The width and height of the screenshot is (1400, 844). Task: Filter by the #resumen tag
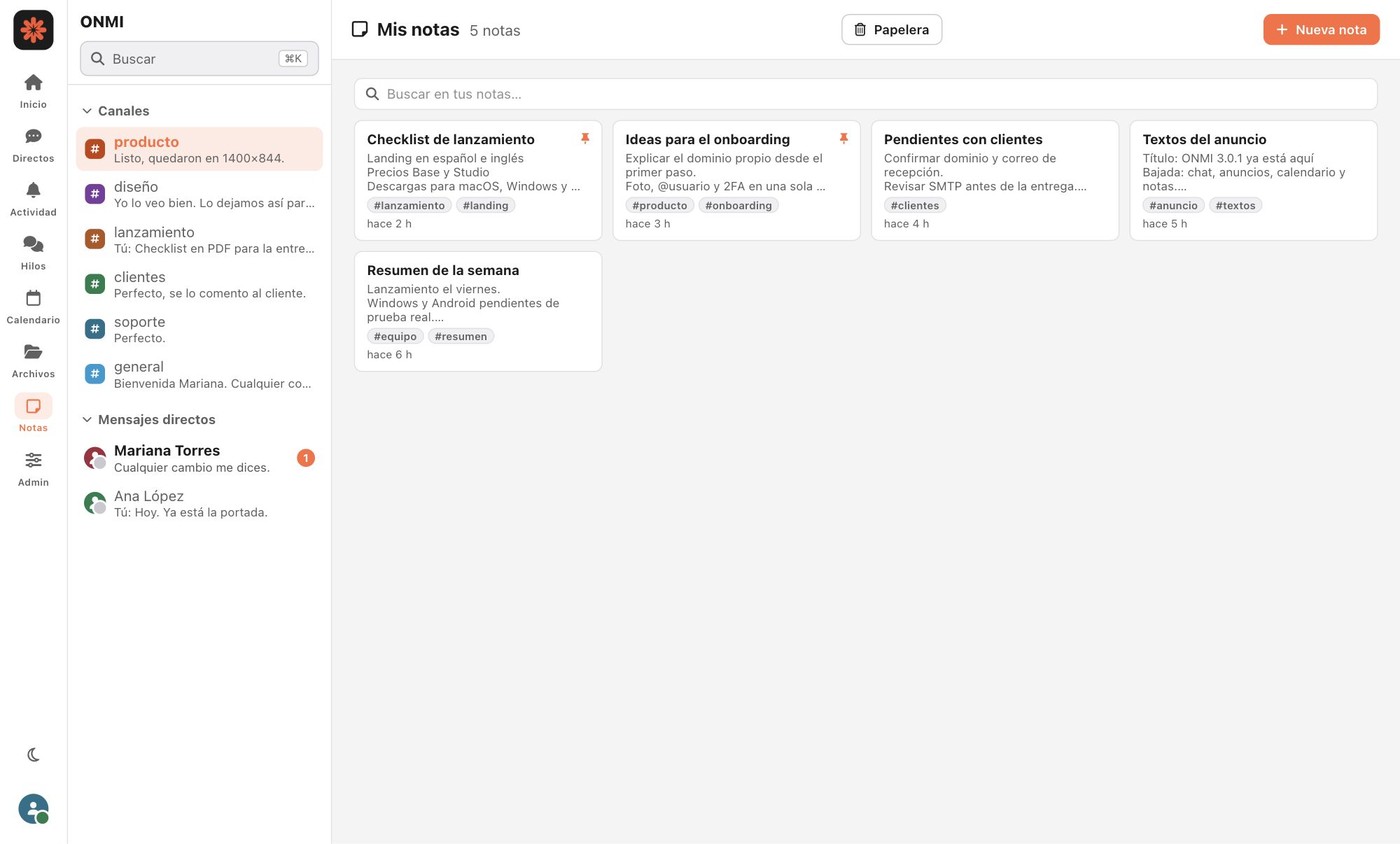point(461,336)
